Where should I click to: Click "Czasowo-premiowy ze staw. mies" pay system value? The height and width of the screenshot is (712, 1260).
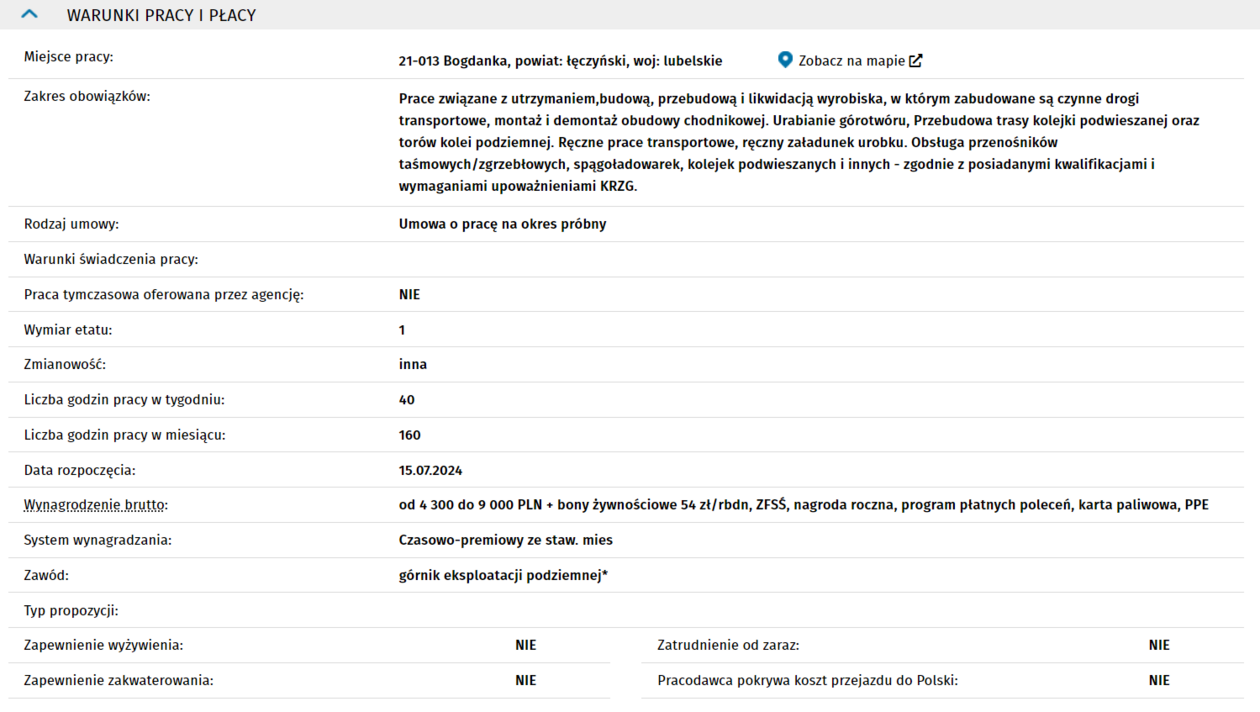[505, 540]
